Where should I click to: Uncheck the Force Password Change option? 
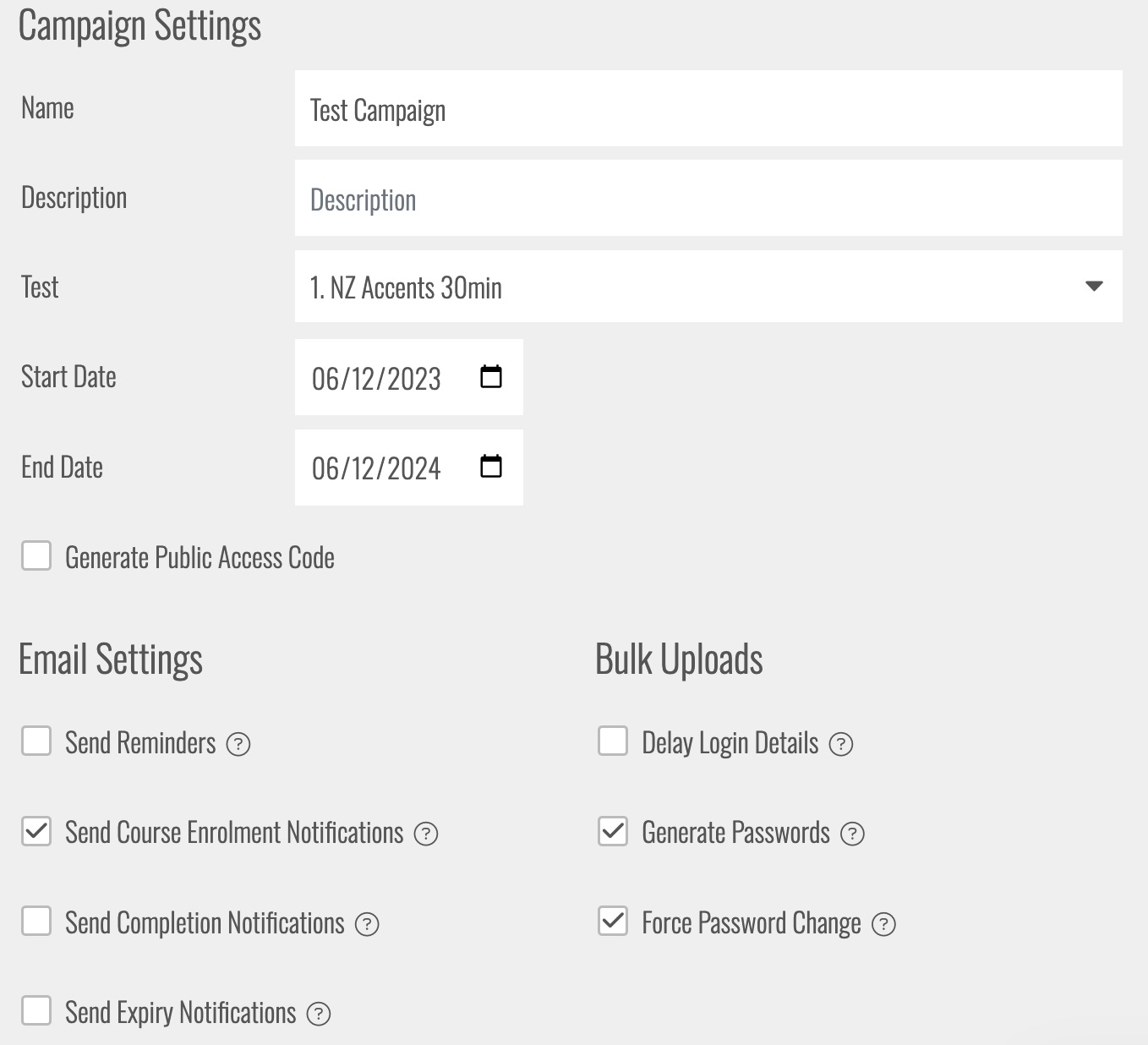613,921
